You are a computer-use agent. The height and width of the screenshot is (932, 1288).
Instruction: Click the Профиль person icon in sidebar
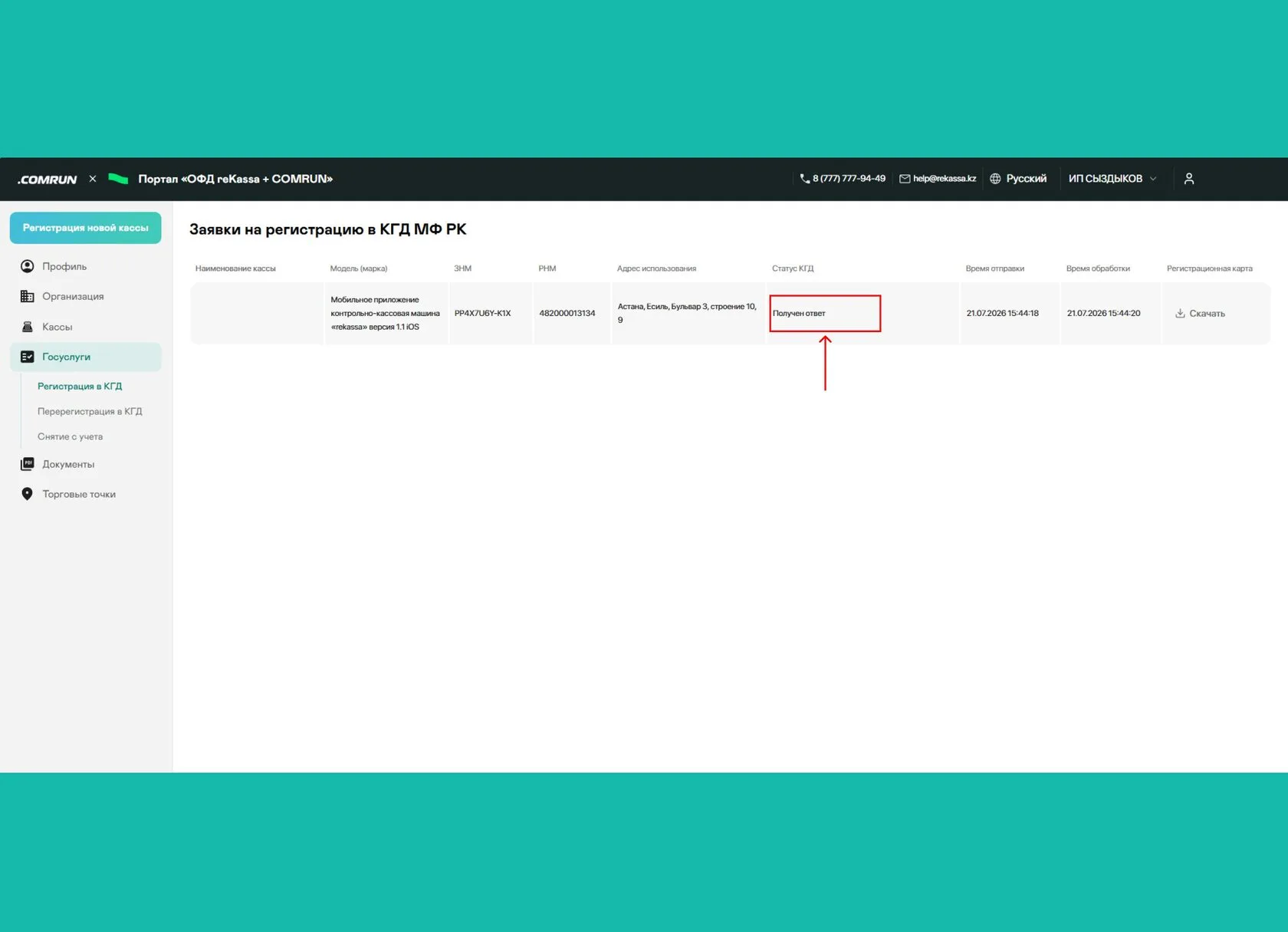tap(28, 266)
